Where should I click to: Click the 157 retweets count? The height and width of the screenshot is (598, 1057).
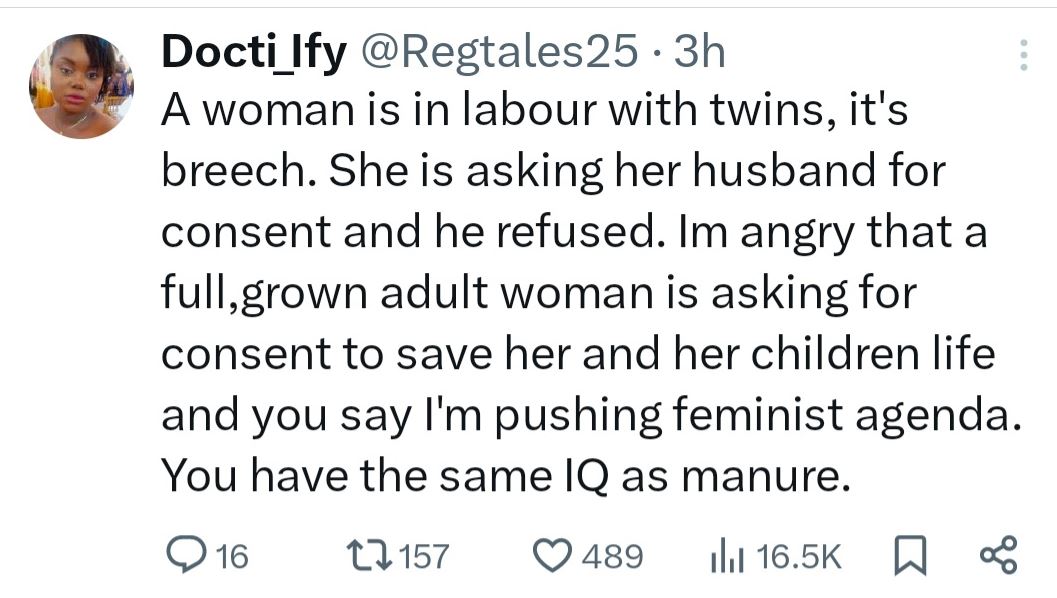[424, 556]
